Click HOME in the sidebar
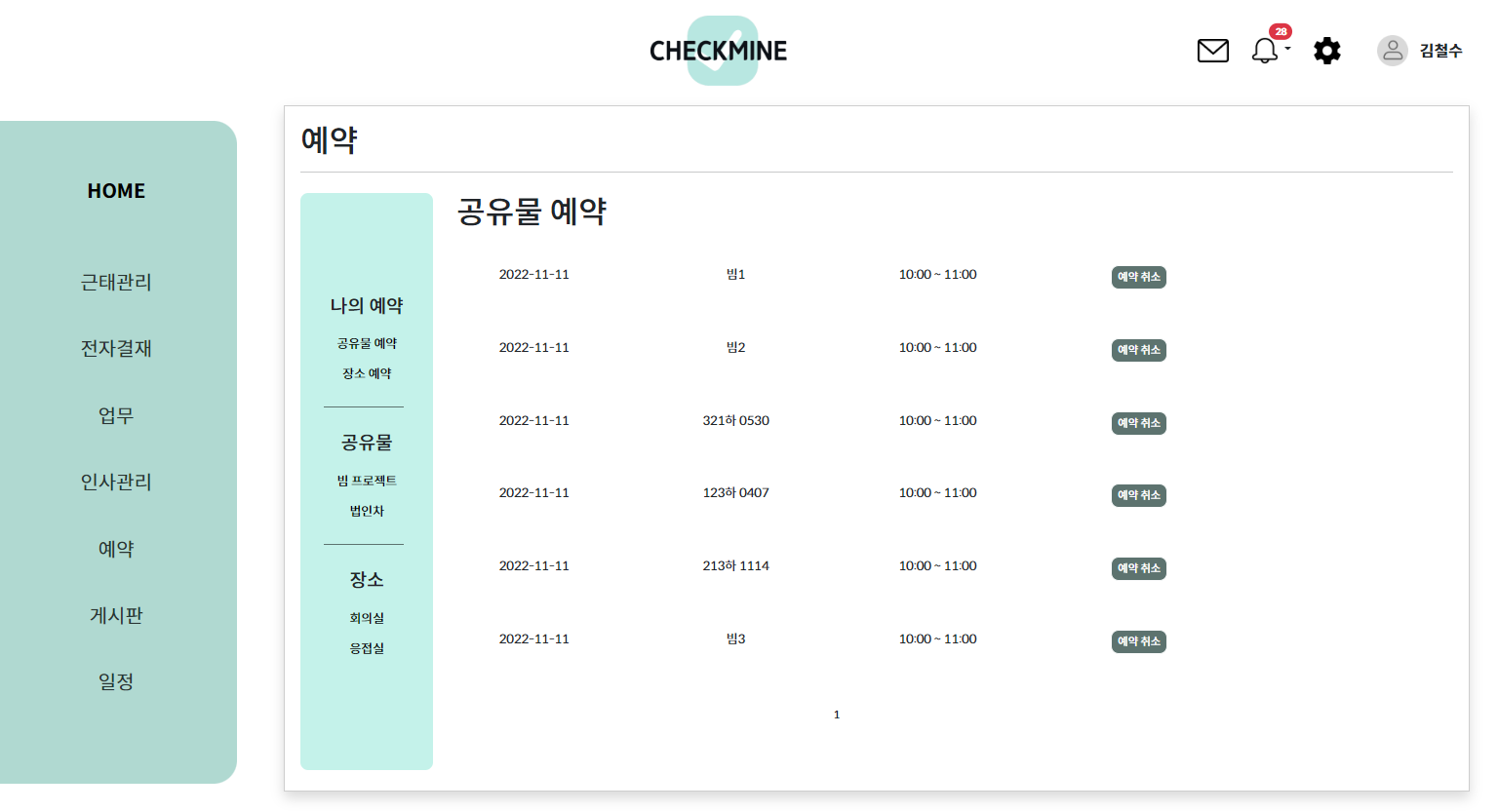 point(116,191)
